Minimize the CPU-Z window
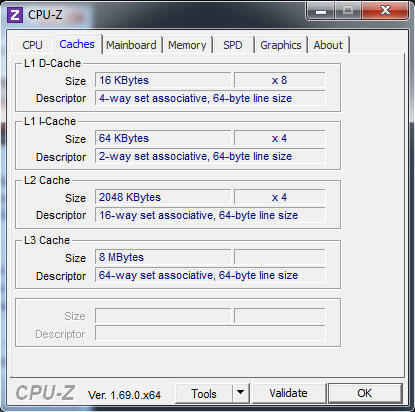Screen dimensions: 415x412 click(x=321, y=12)
